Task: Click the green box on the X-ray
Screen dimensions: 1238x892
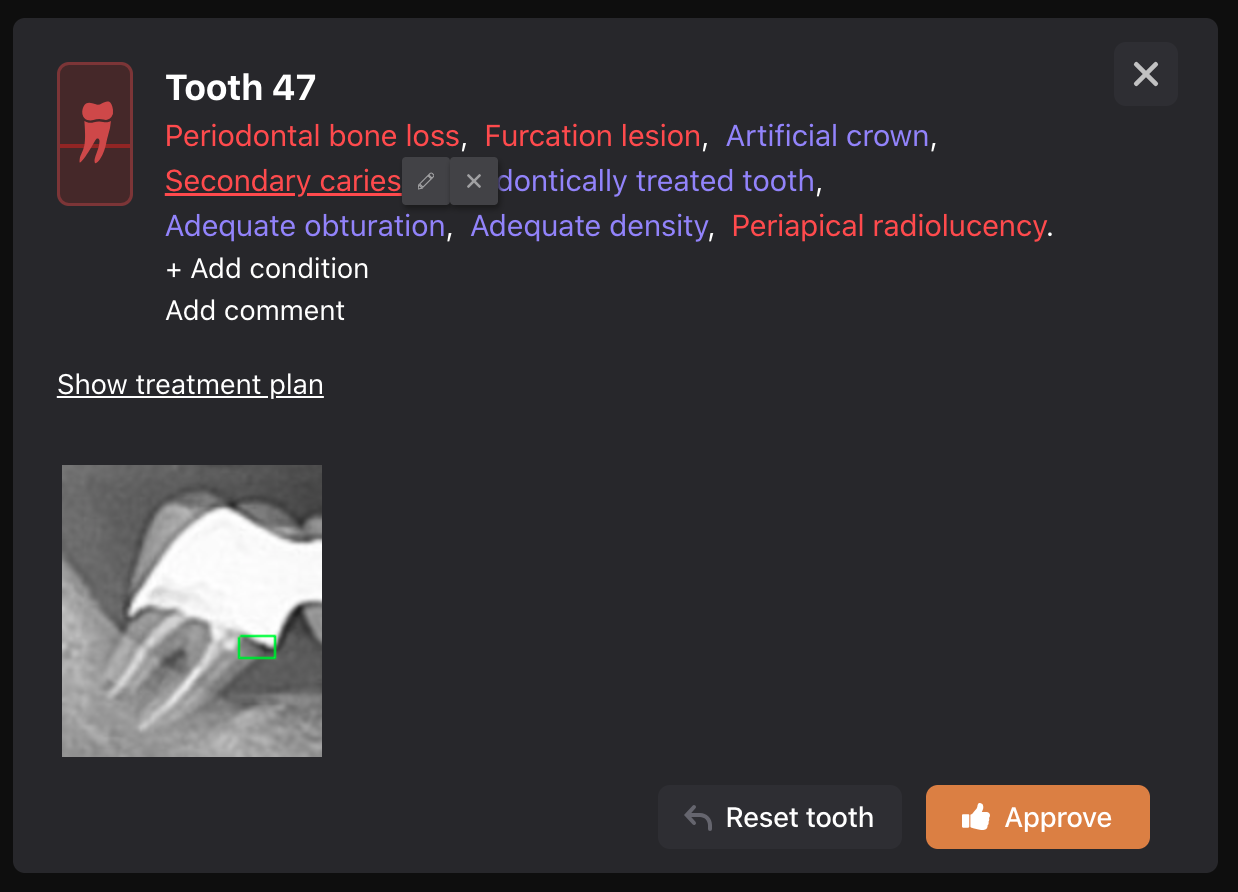Action: (257, 647)
